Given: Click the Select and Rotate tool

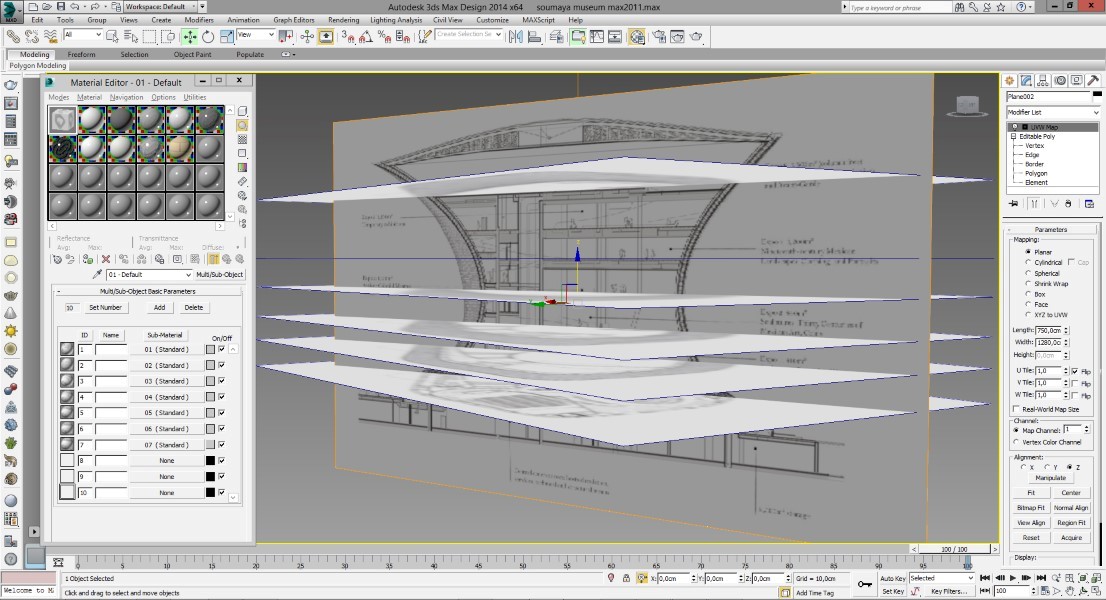Looking at the screenshot, I should click(x=207, y=36).
